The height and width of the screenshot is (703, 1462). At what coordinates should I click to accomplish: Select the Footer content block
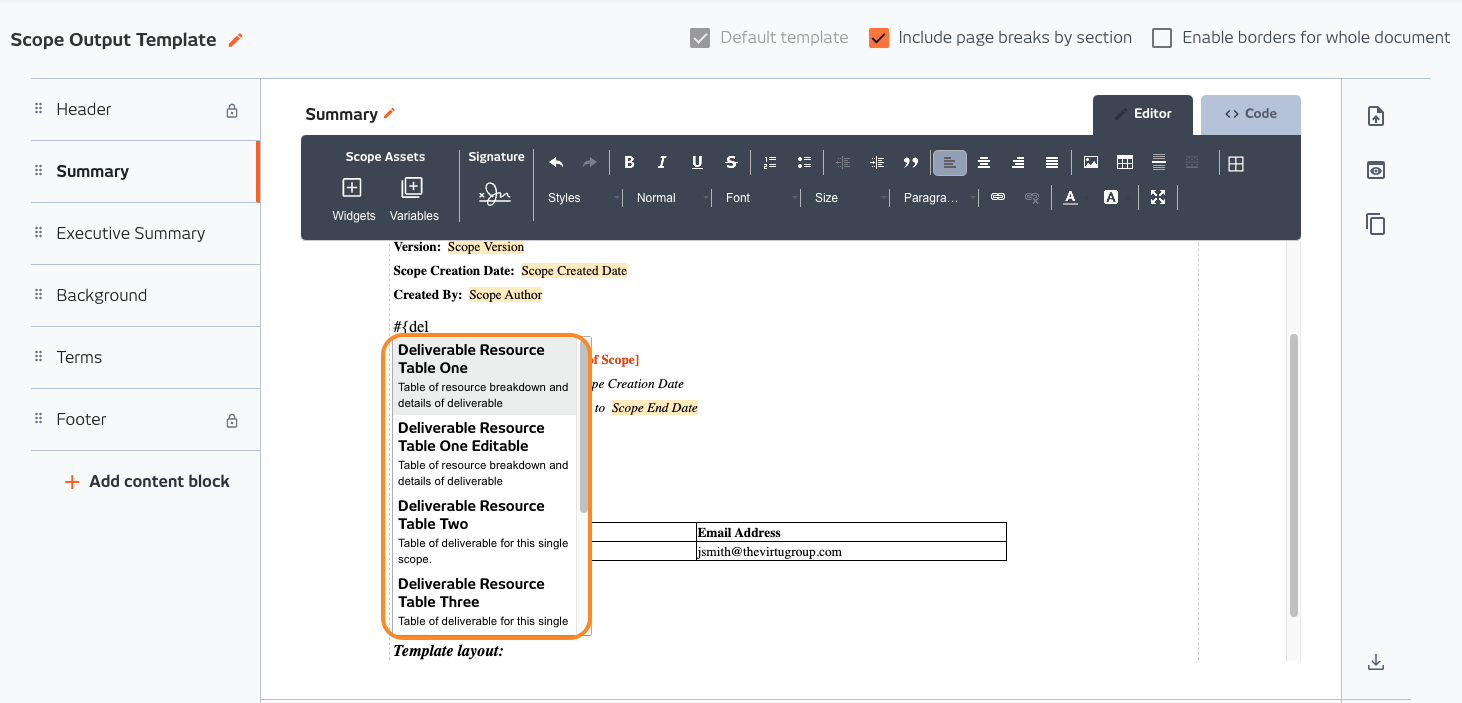pos(146,420)
